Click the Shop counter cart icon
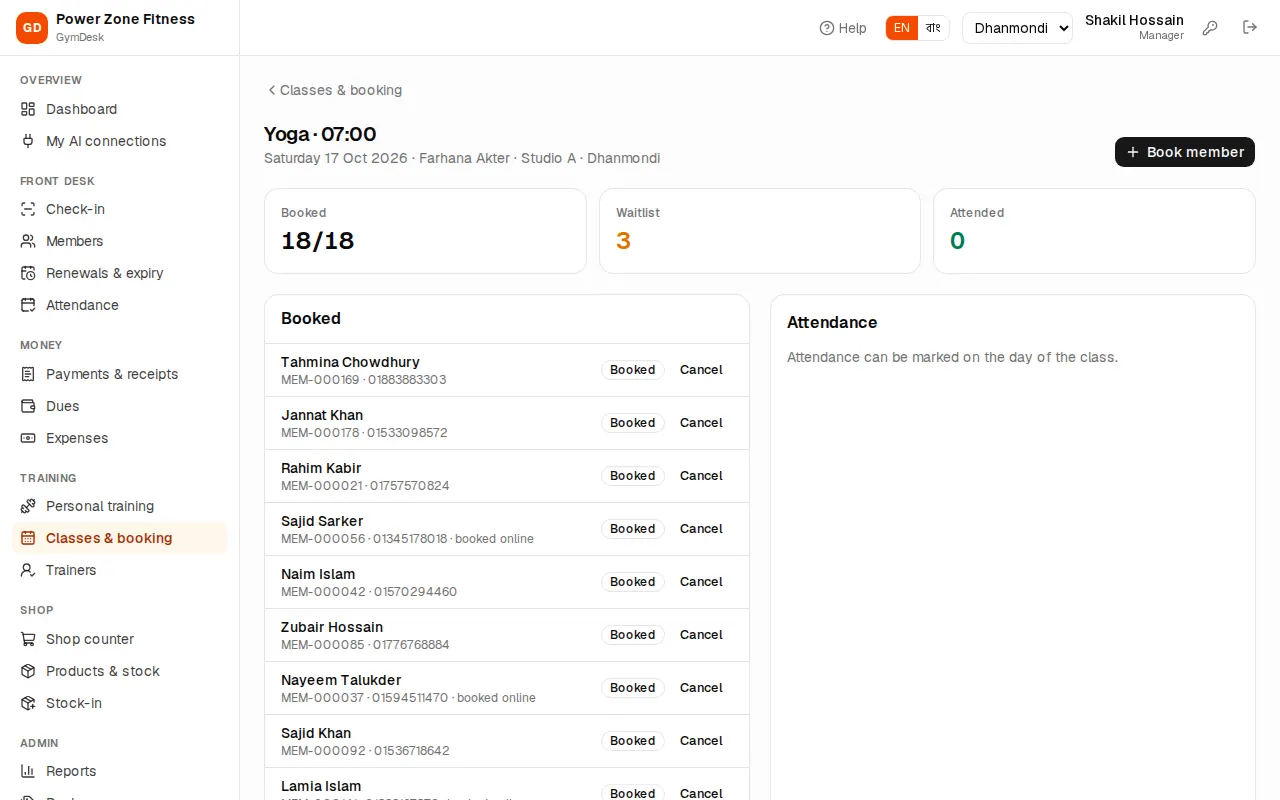 (28, 639)
